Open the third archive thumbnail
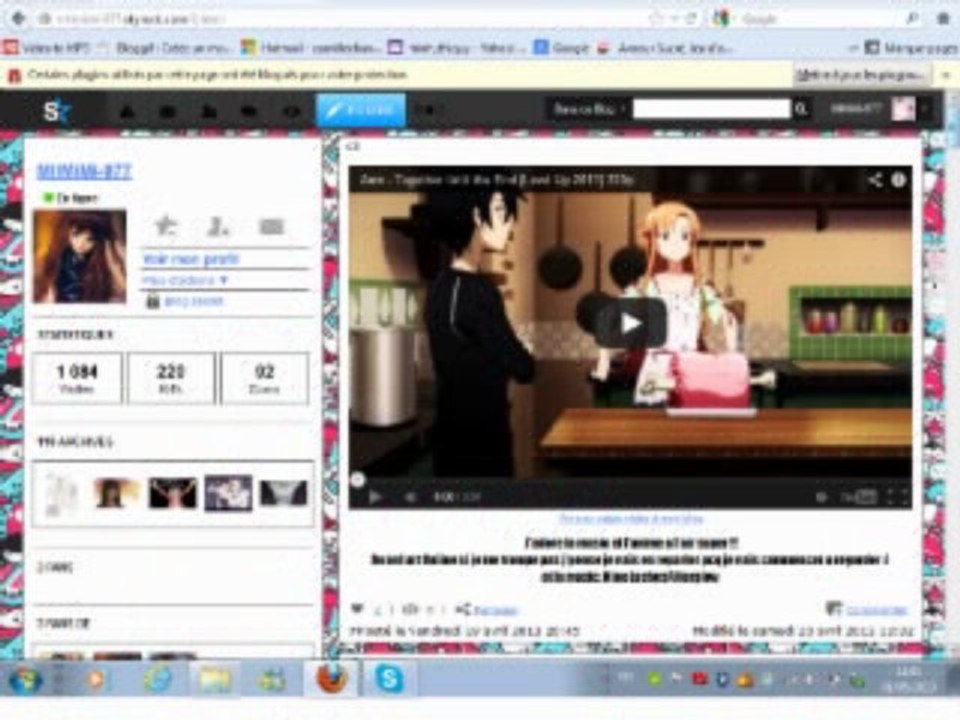Image resolution: width=960 pixels, height=720 pixels. point(173,493)
